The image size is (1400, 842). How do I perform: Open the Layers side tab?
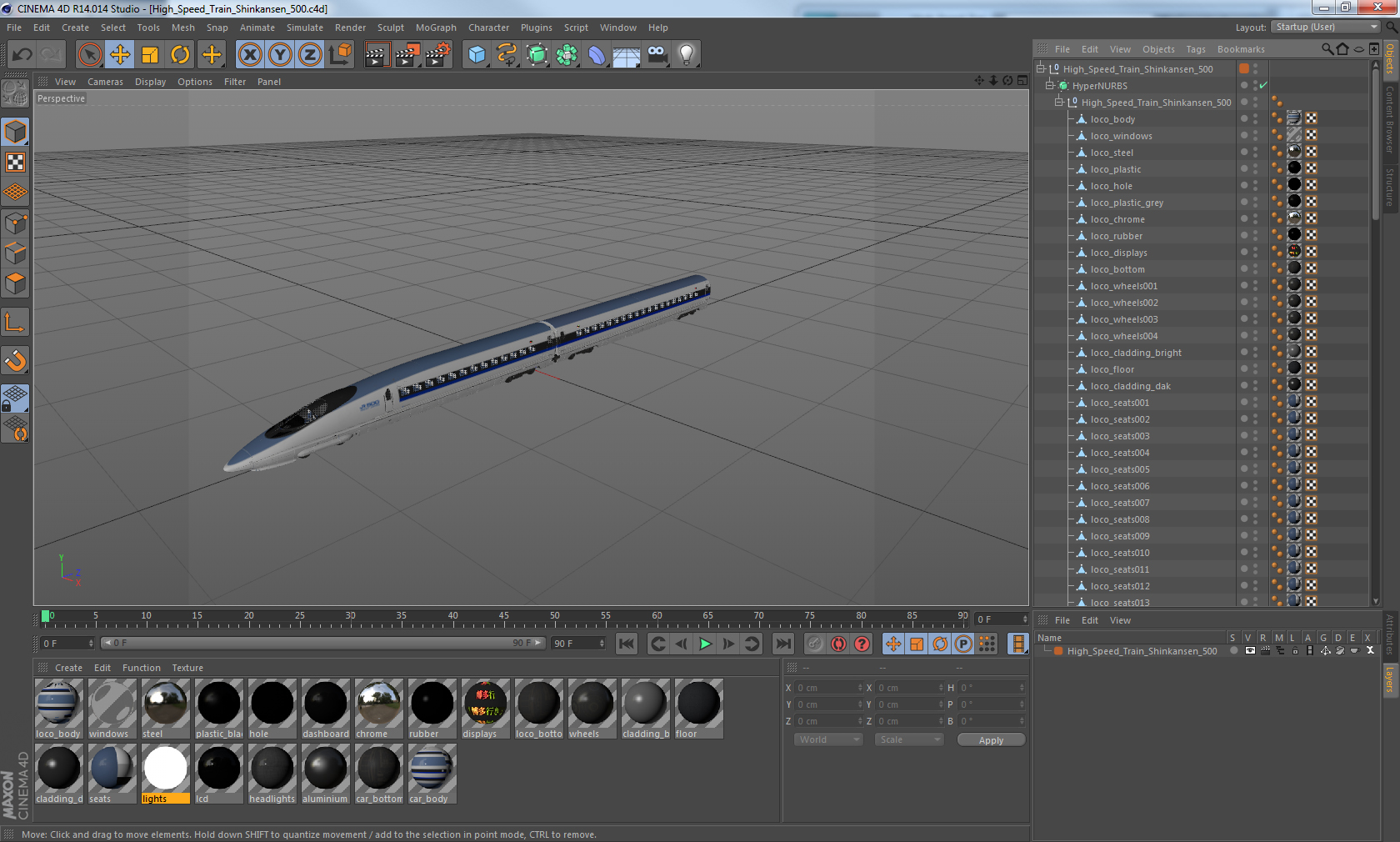pyautogui.click(x=1390, y=679)
